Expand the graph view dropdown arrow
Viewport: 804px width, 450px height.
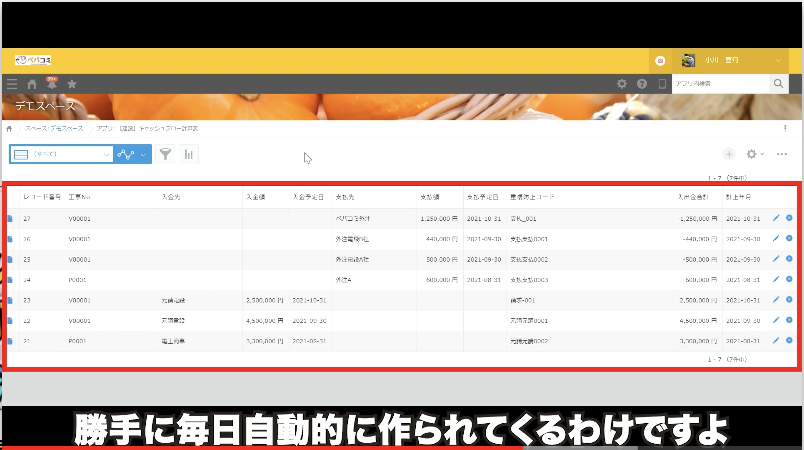pos(143,154)
